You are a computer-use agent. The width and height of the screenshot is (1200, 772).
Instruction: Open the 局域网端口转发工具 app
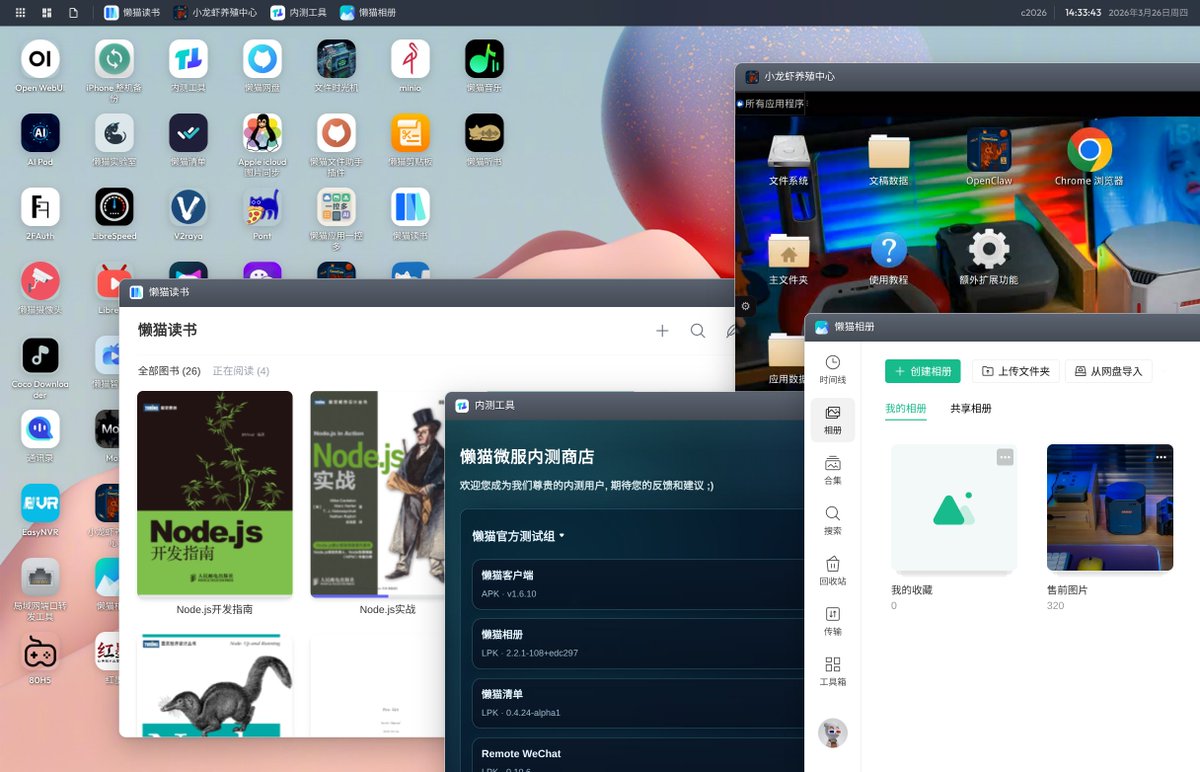[40, 577]
